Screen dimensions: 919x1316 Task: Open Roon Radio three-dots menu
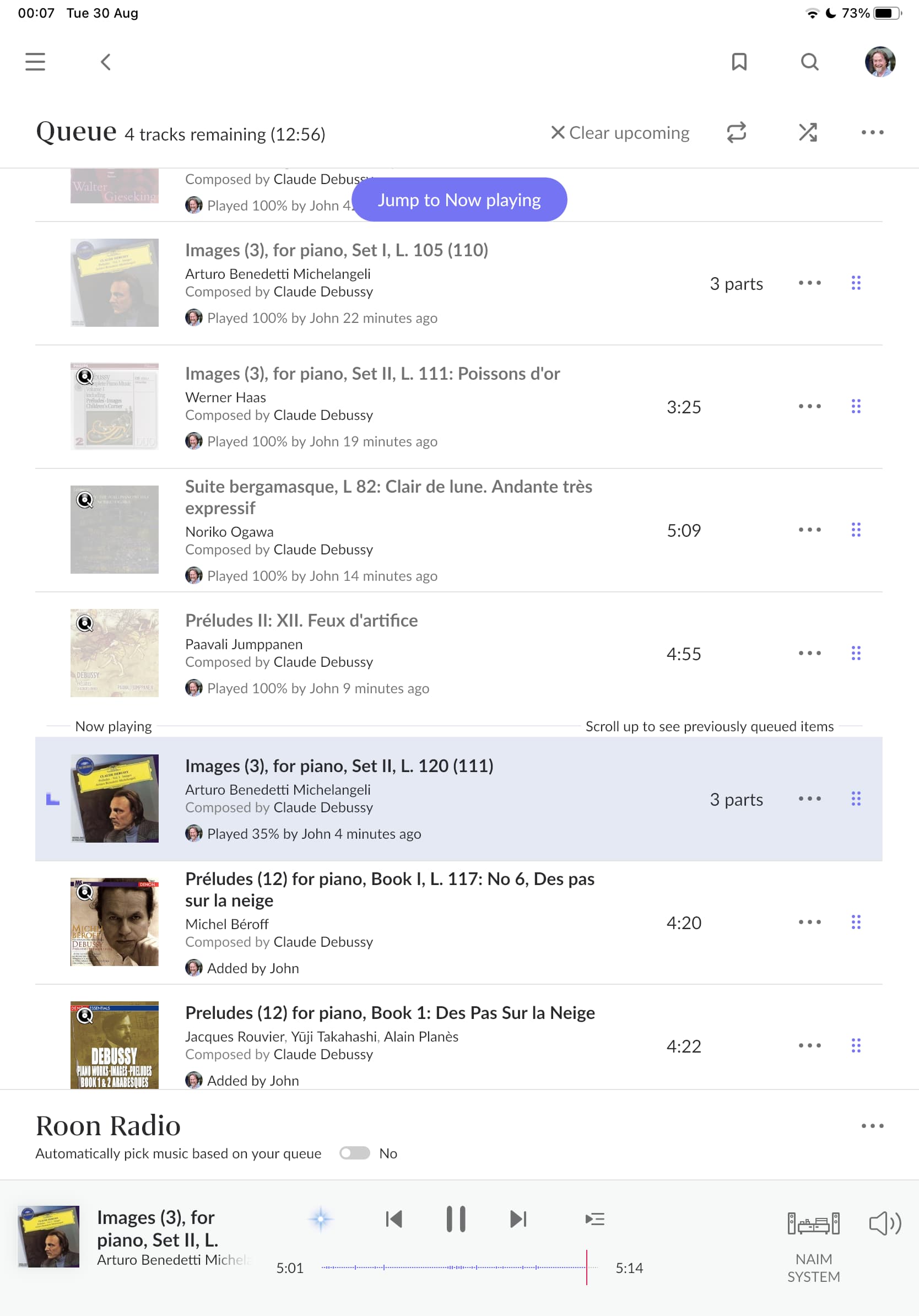coord(872,1126)
